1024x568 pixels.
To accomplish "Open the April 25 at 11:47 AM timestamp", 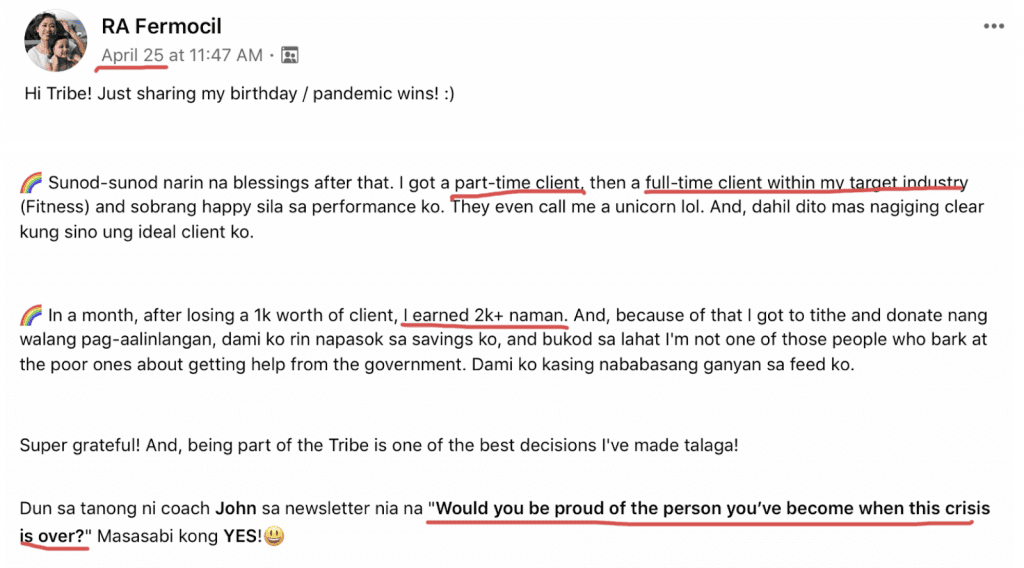I will click(182, 55).
